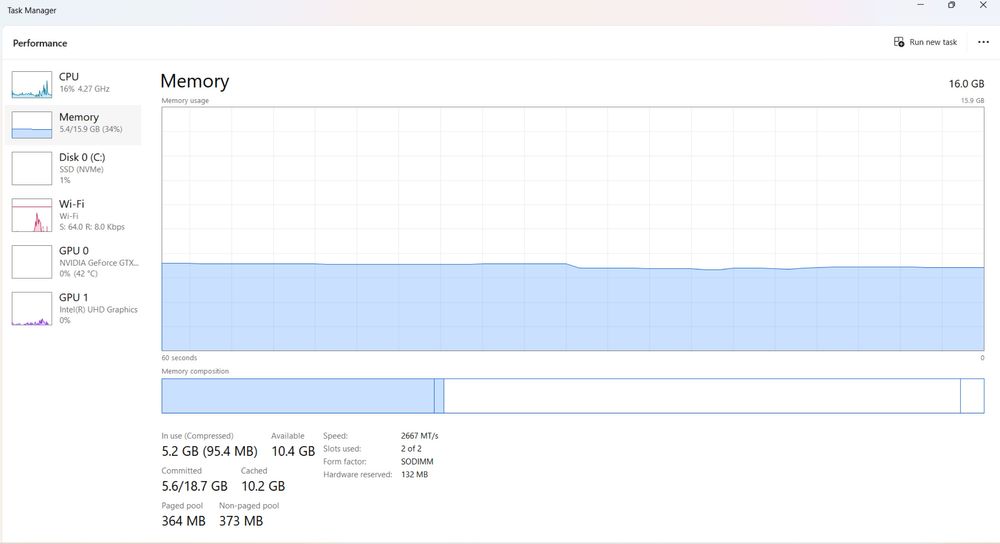Click the NVIDIA GeForce GTX GPU name

99,263
